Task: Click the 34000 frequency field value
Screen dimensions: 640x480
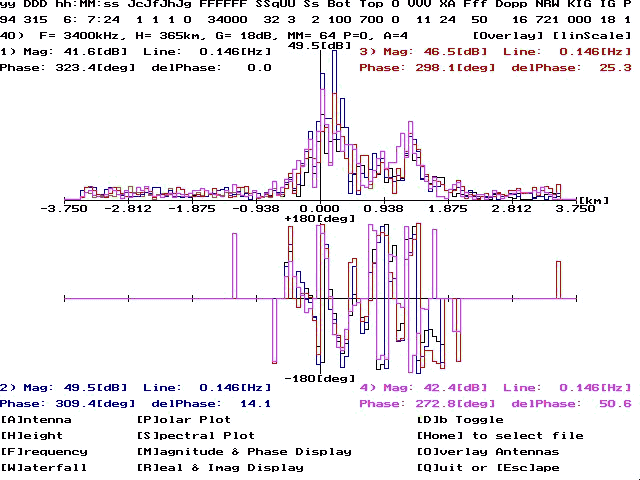Action: click(228, 20)
